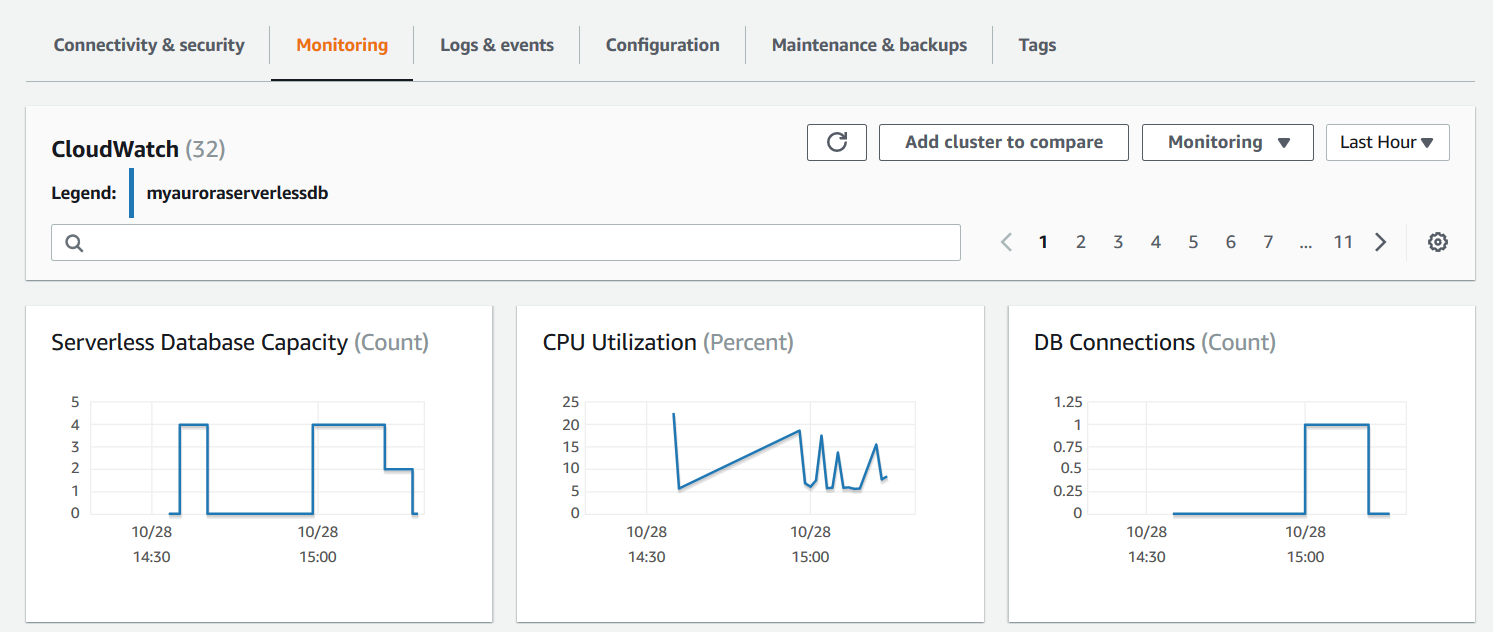Viewport: 1493px width, 632px height.
Task: Open the Logs & events tab
Action: pyautogui.click(x=497, y=45)
